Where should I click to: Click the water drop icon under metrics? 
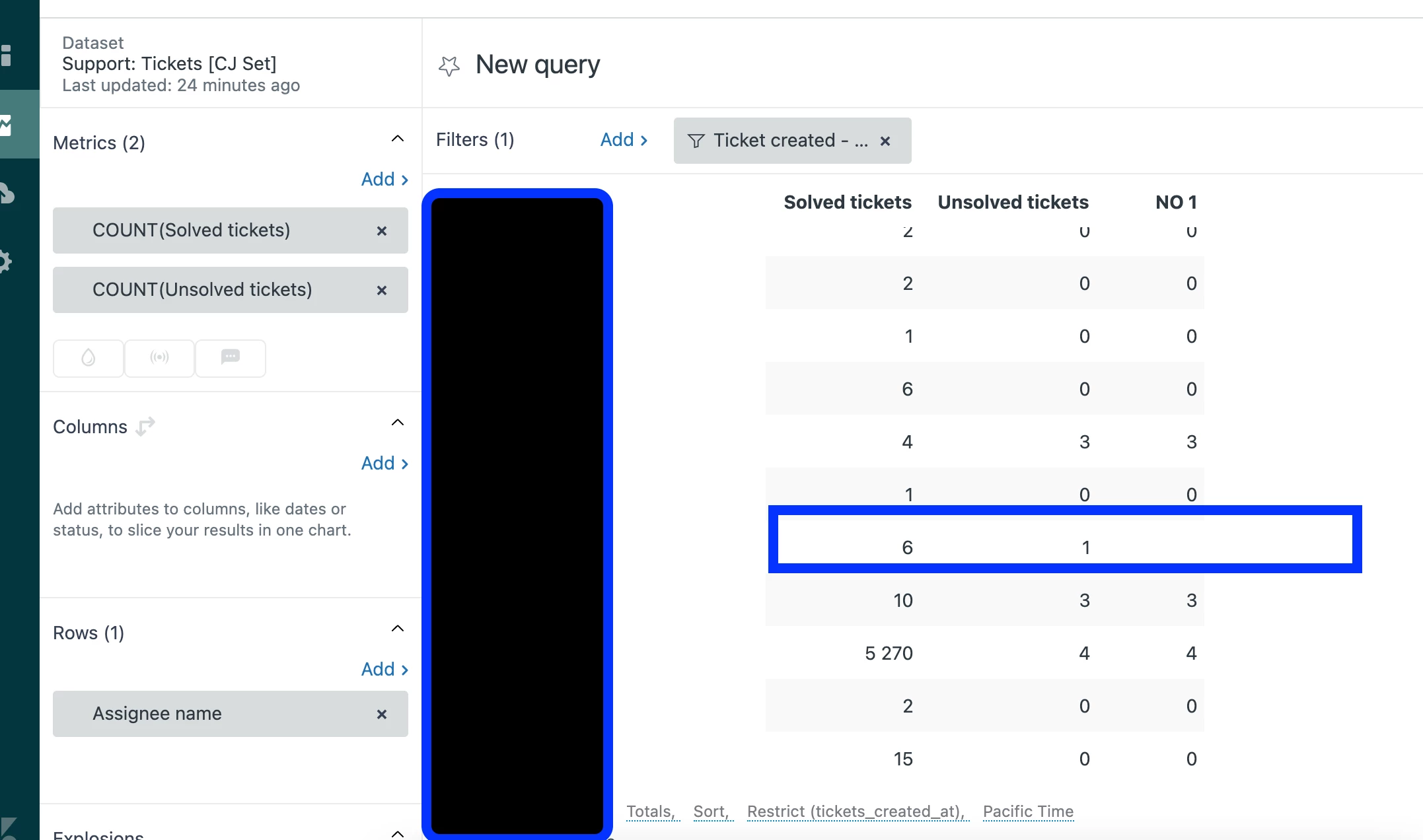pyautogui.click(x=89, y=358)
